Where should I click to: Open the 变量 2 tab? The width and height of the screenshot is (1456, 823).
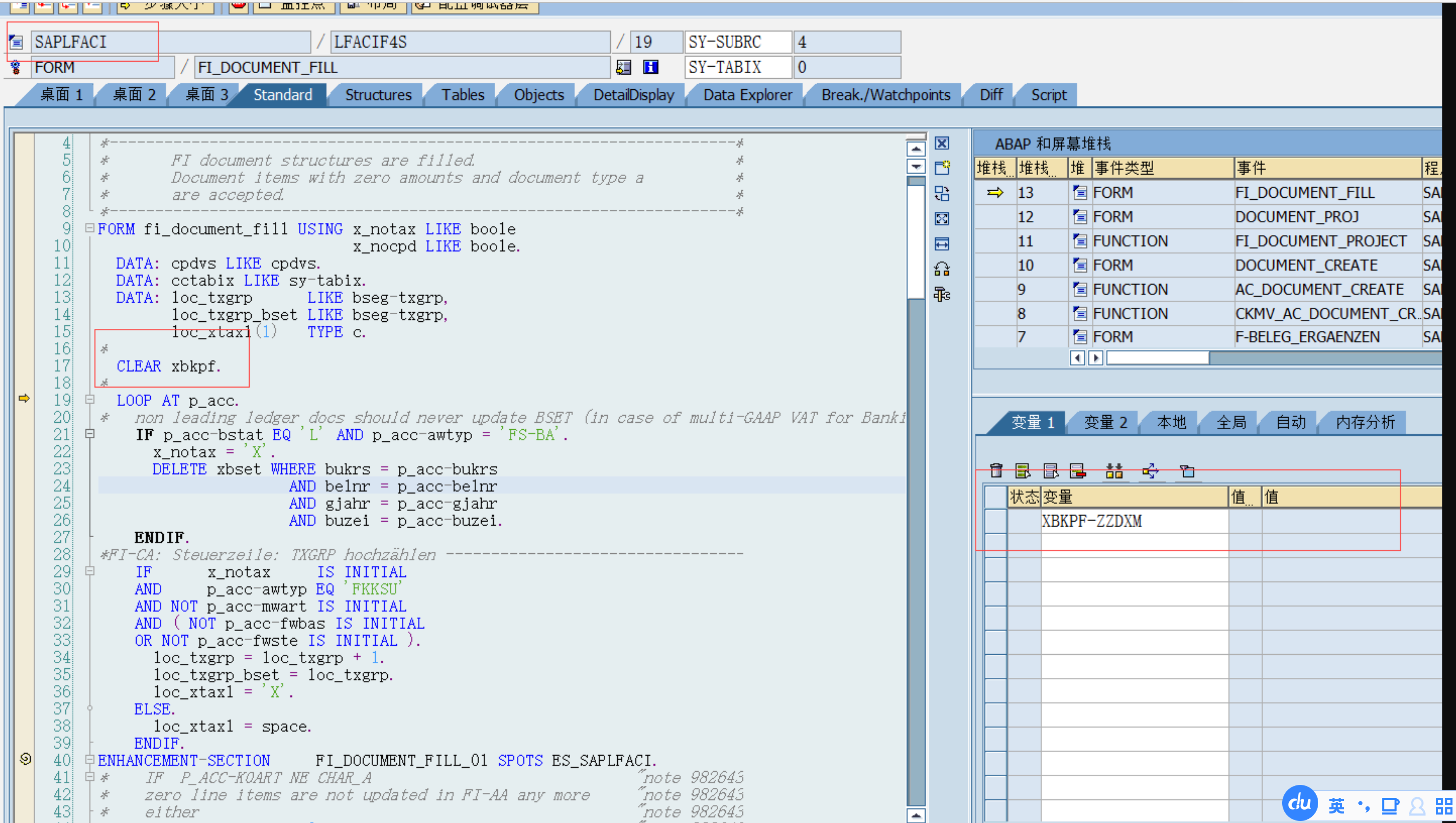point(1105,422)
